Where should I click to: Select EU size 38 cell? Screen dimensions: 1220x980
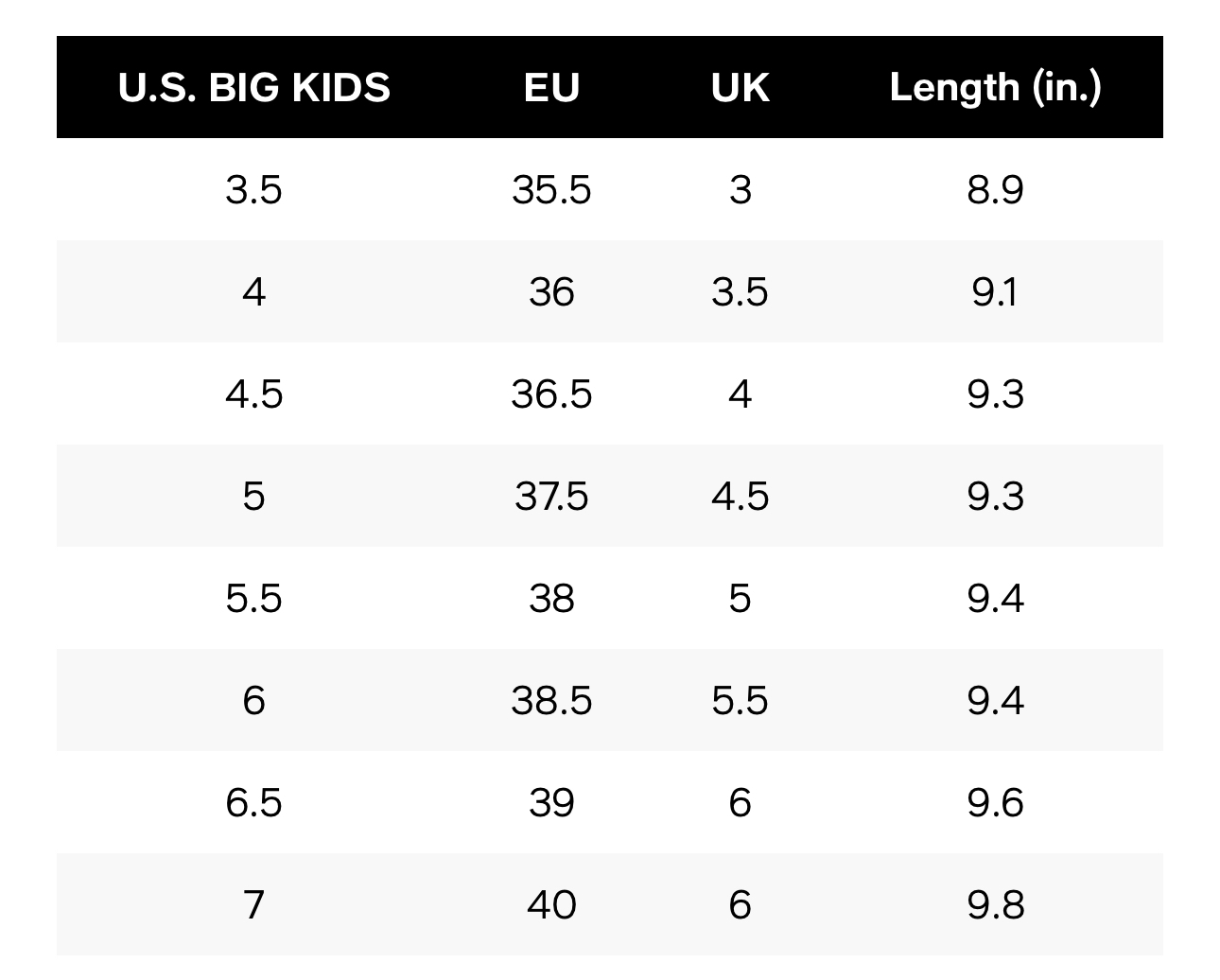click(x=551, y=598)
